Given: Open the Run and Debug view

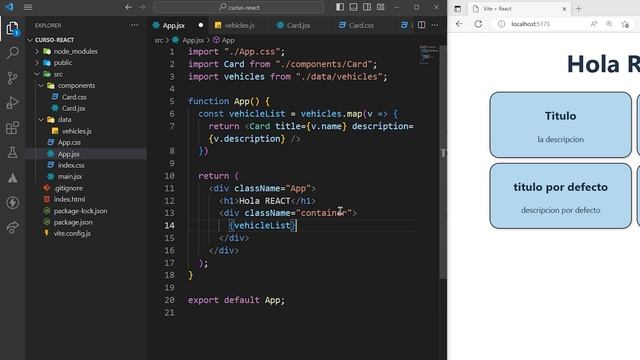Looking at the screenshot, I should tap(12, 102).
